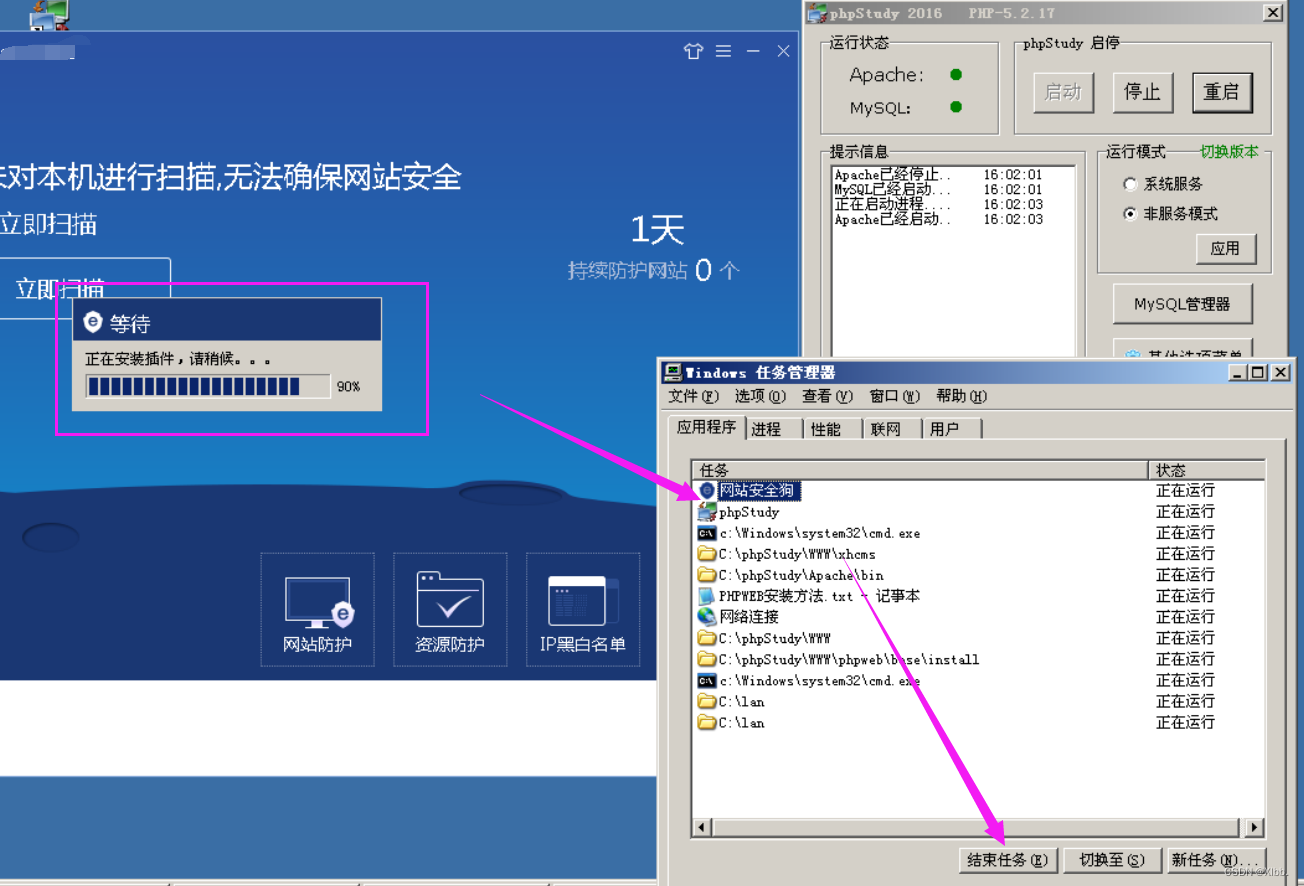
Task: Click the folder icon for phpweb\base\install
Action: [x=707, y=659]
